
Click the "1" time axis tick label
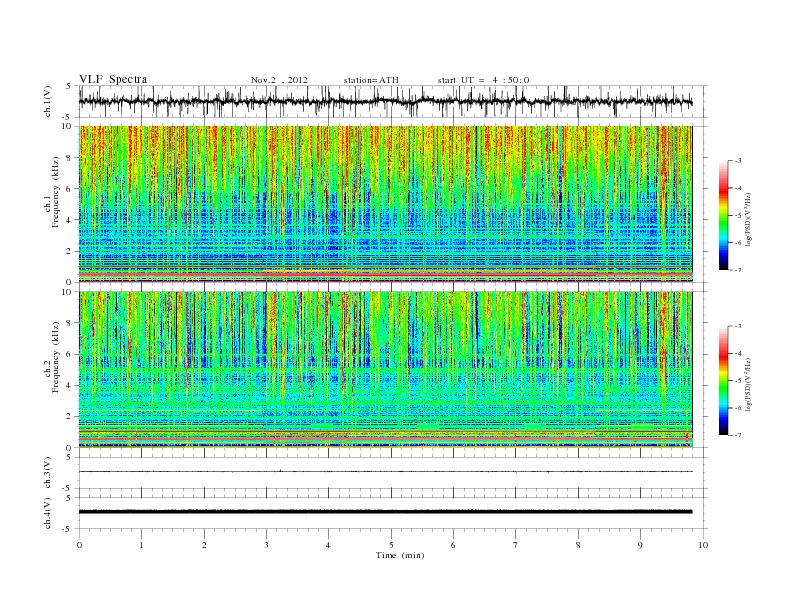[142, 545]
